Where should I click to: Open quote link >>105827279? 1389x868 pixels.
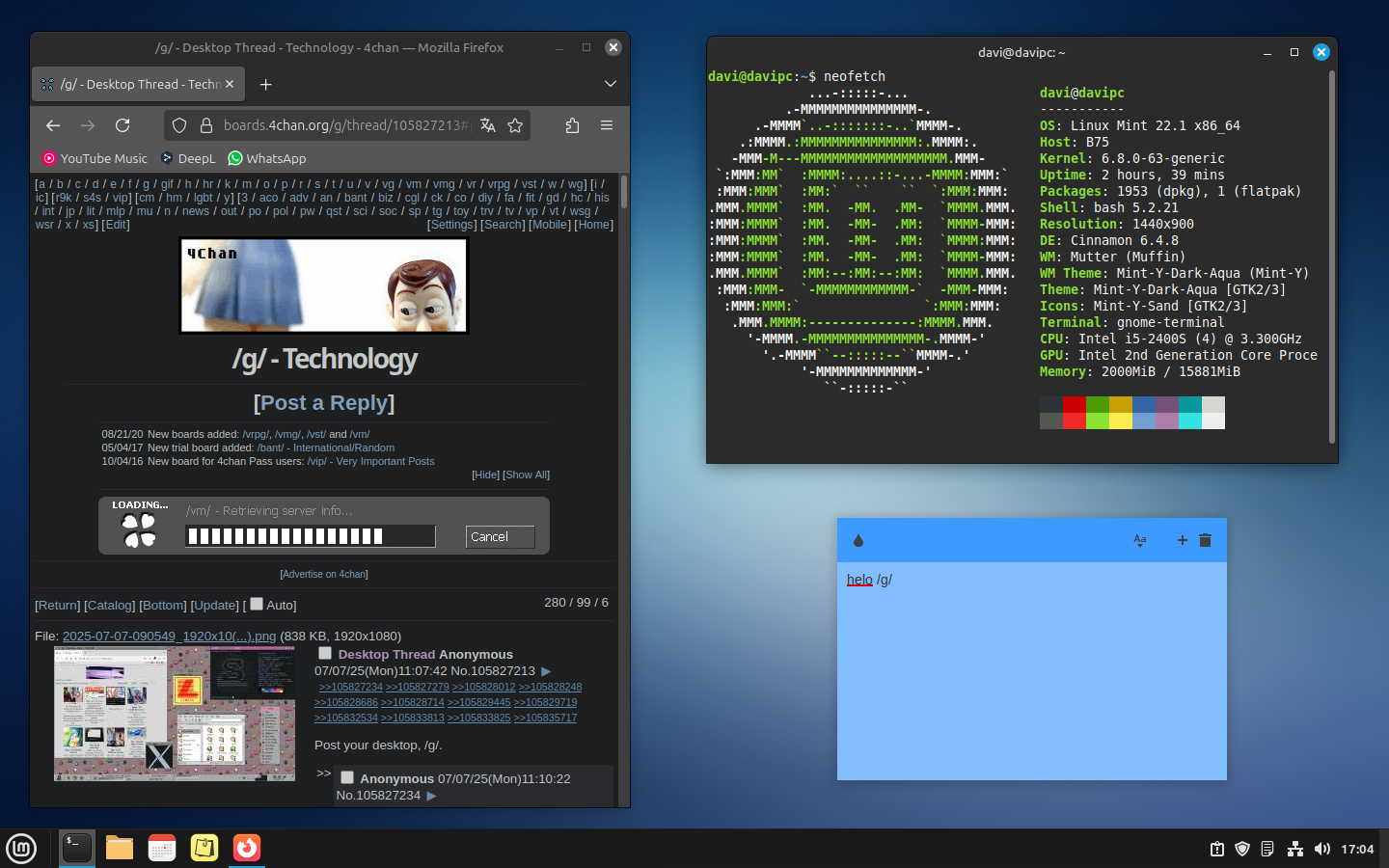(418, 687)
